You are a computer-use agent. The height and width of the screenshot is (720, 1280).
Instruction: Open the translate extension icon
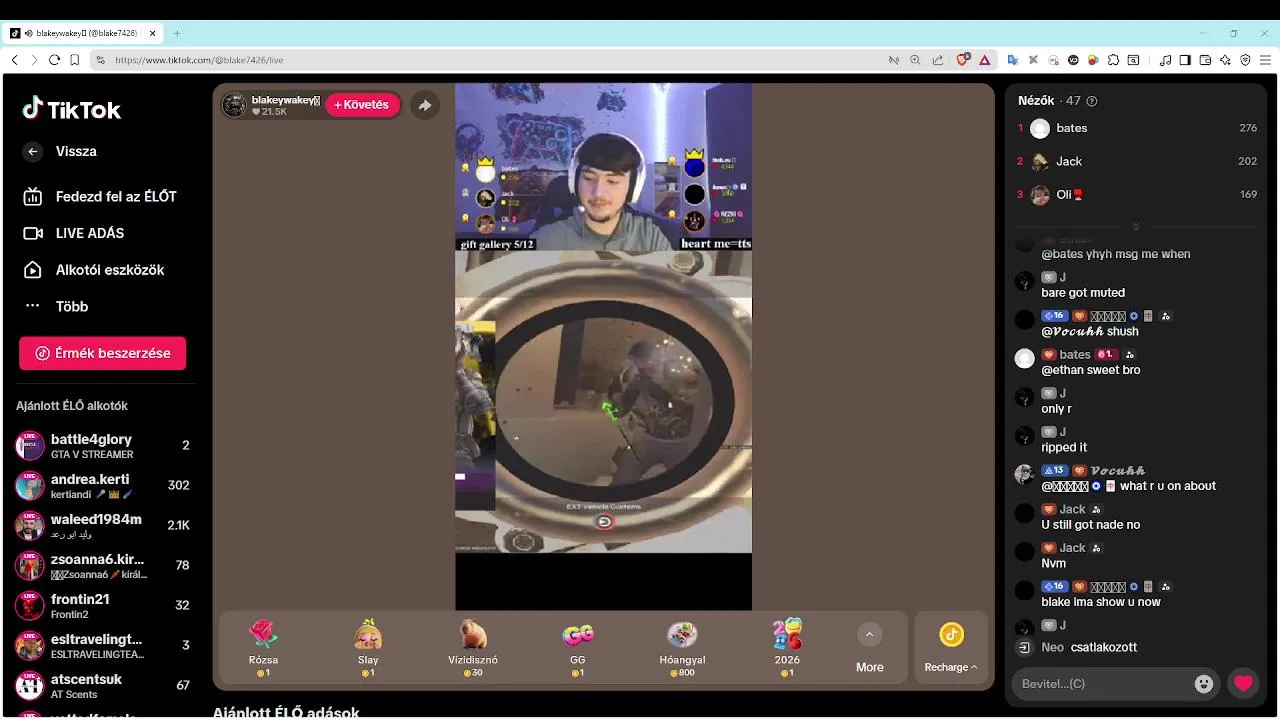1013,60
